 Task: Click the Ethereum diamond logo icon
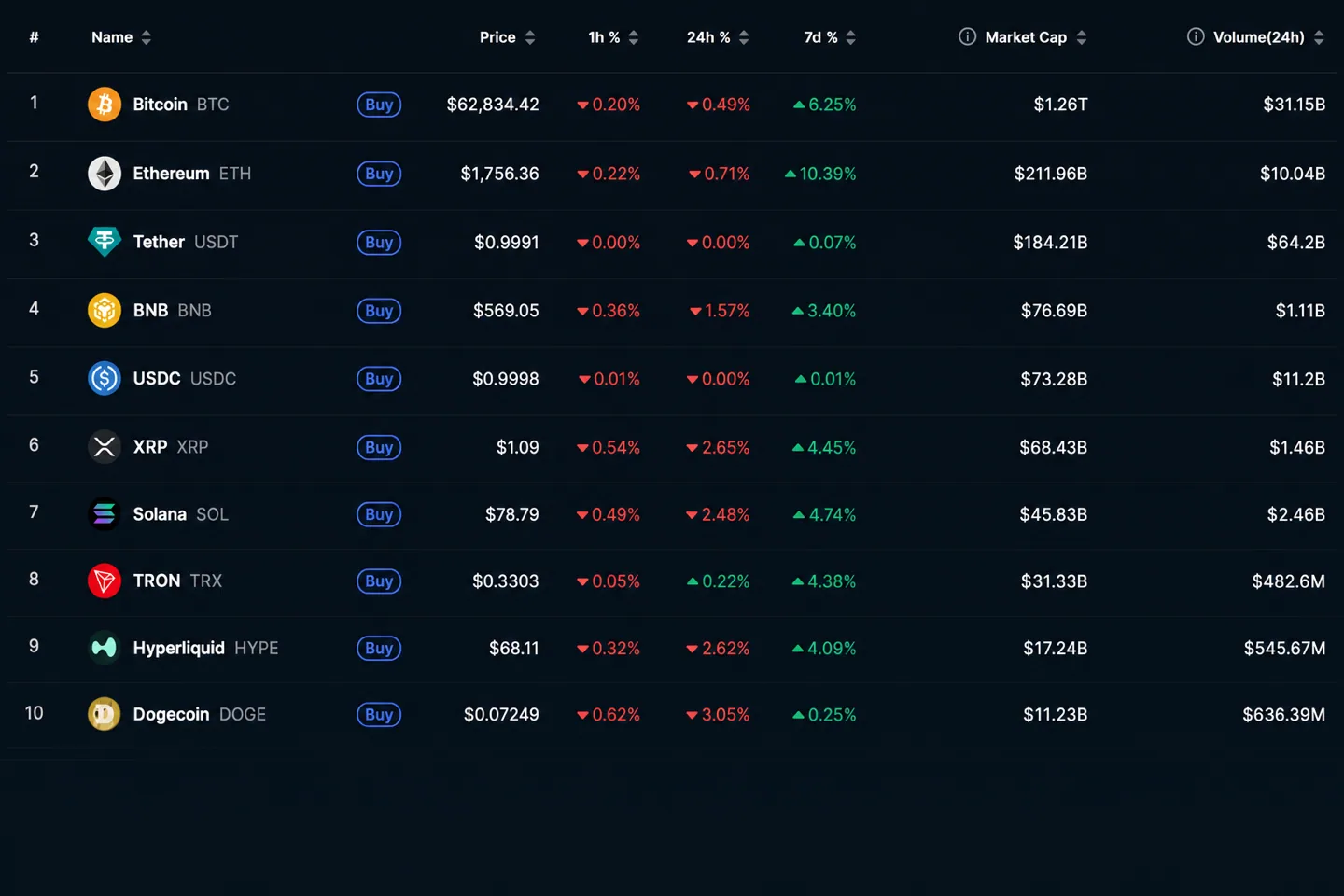(105, 174)
